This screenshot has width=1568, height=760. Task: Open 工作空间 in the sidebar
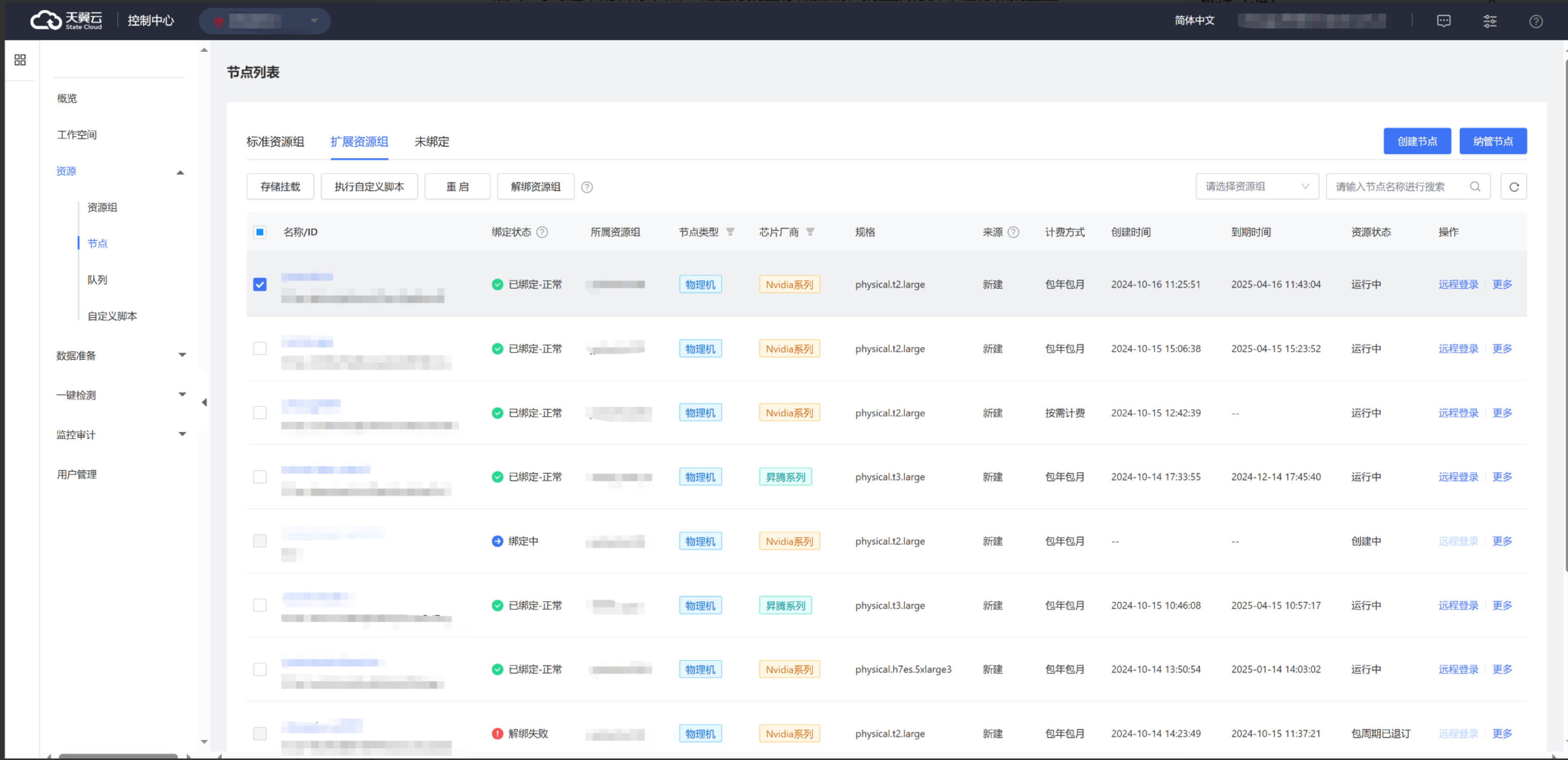click(77, 135)
